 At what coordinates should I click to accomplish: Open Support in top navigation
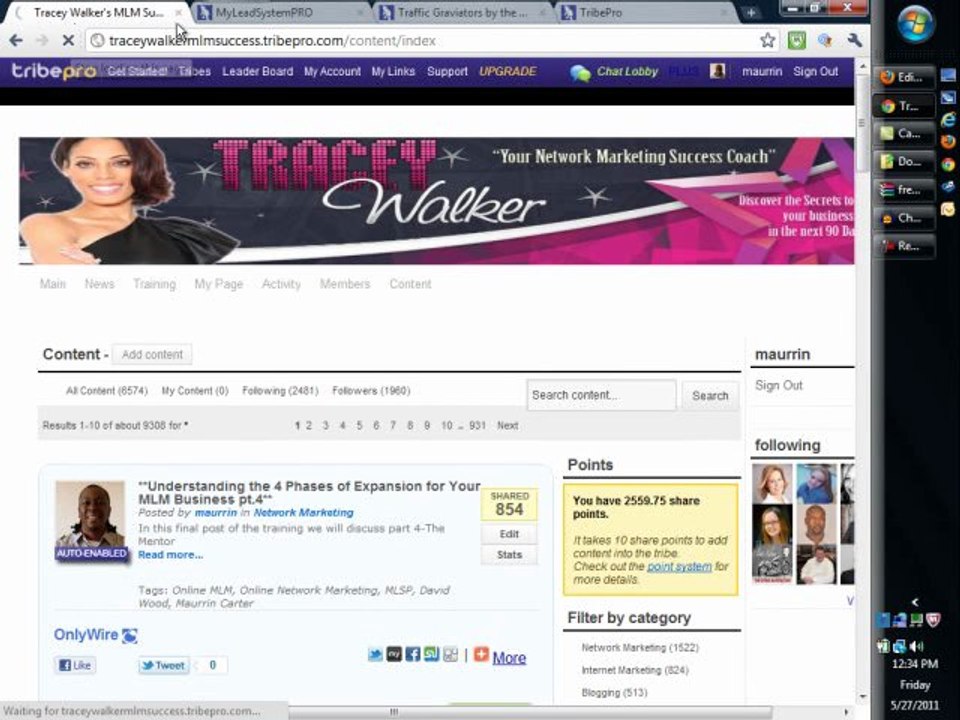coord(447,72)
